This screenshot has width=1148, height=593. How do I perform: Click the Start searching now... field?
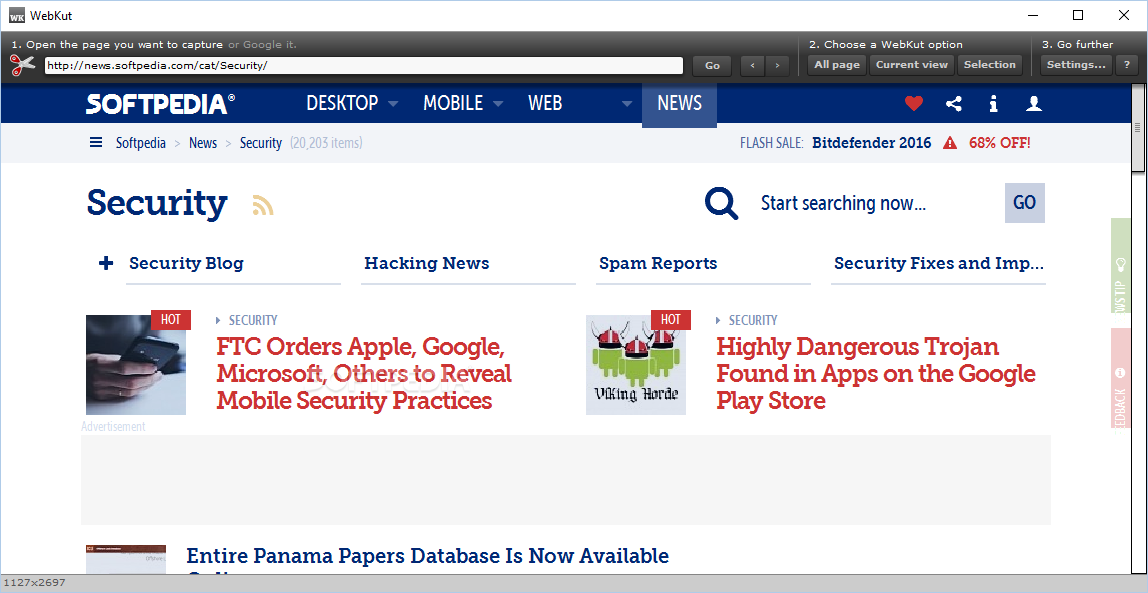(x=843, y=203)
